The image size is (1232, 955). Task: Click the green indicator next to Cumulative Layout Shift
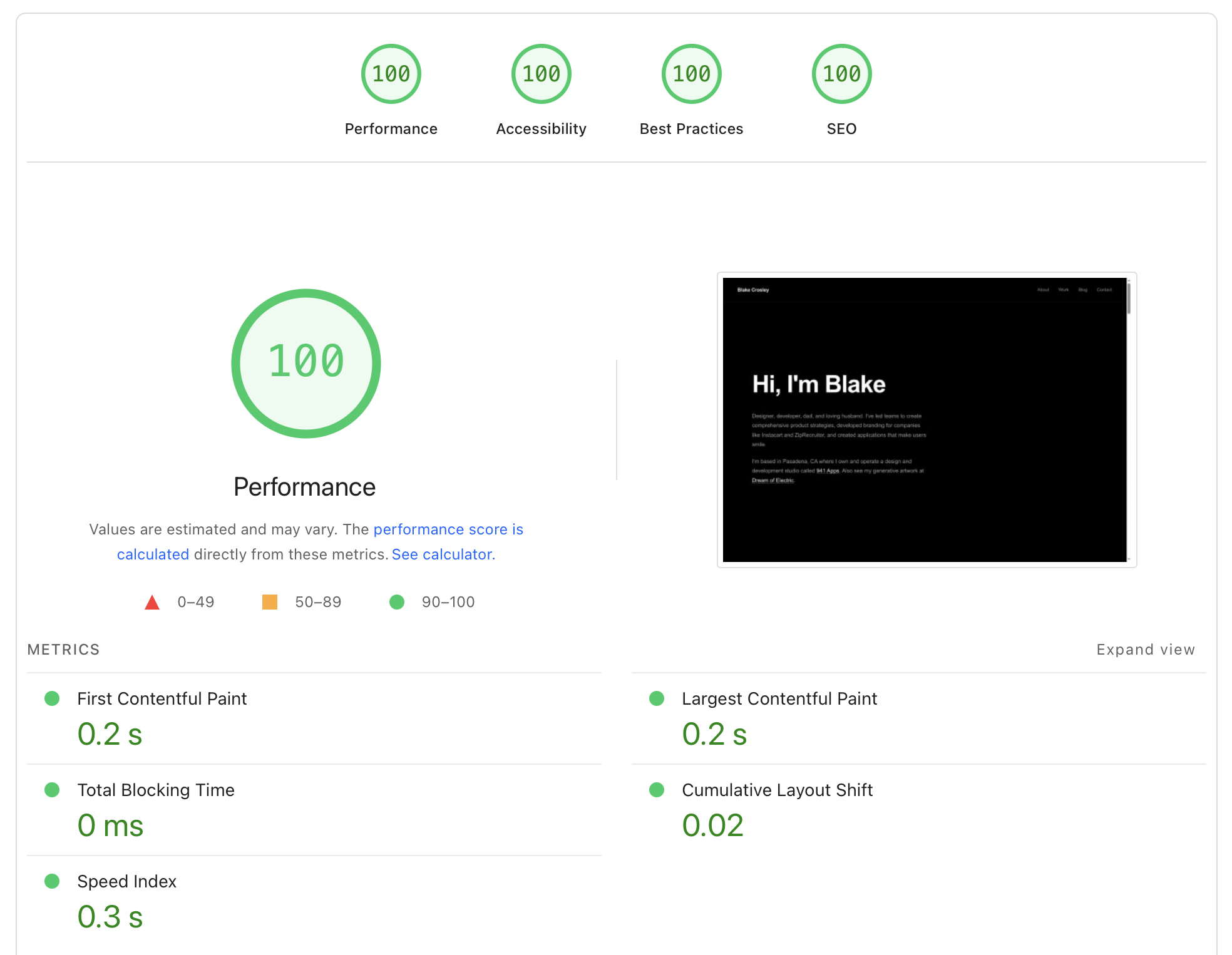657,790
